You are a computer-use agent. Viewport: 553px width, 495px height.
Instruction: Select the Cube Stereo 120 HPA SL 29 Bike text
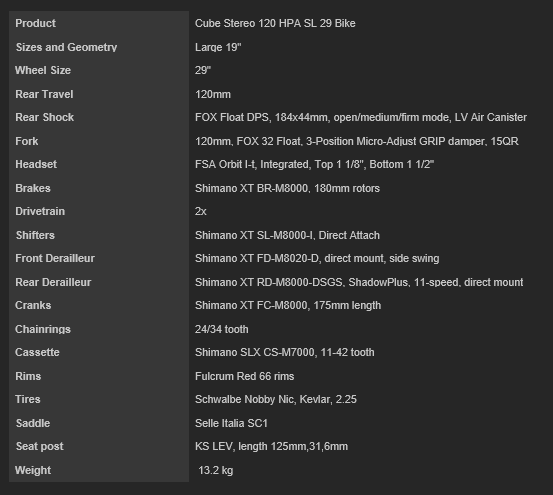tap(275, 23)
